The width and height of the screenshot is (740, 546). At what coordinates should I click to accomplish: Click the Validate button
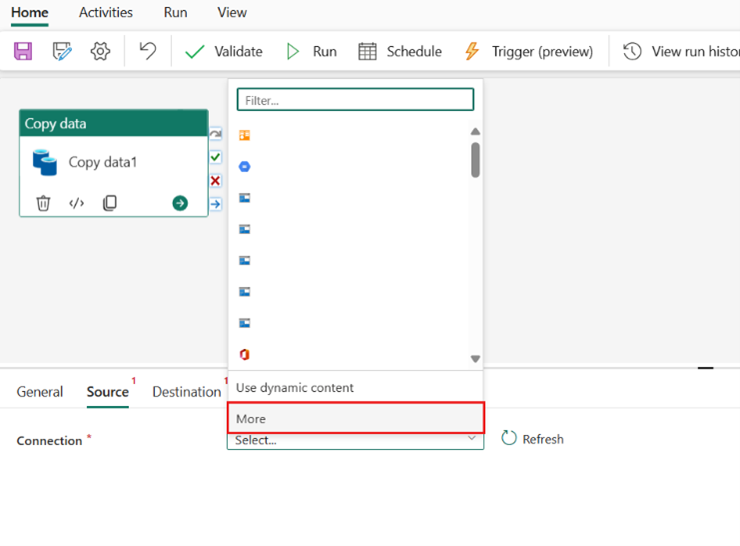pos(224,51)
